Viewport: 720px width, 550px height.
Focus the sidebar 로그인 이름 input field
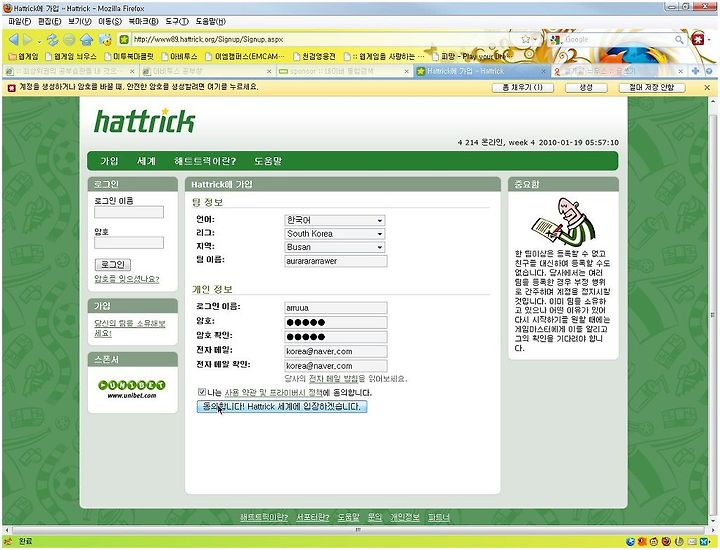[129, 212]
